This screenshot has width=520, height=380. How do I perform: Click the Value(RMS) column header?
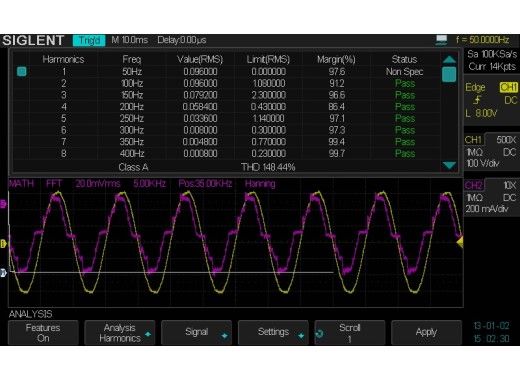coord(200,60)
